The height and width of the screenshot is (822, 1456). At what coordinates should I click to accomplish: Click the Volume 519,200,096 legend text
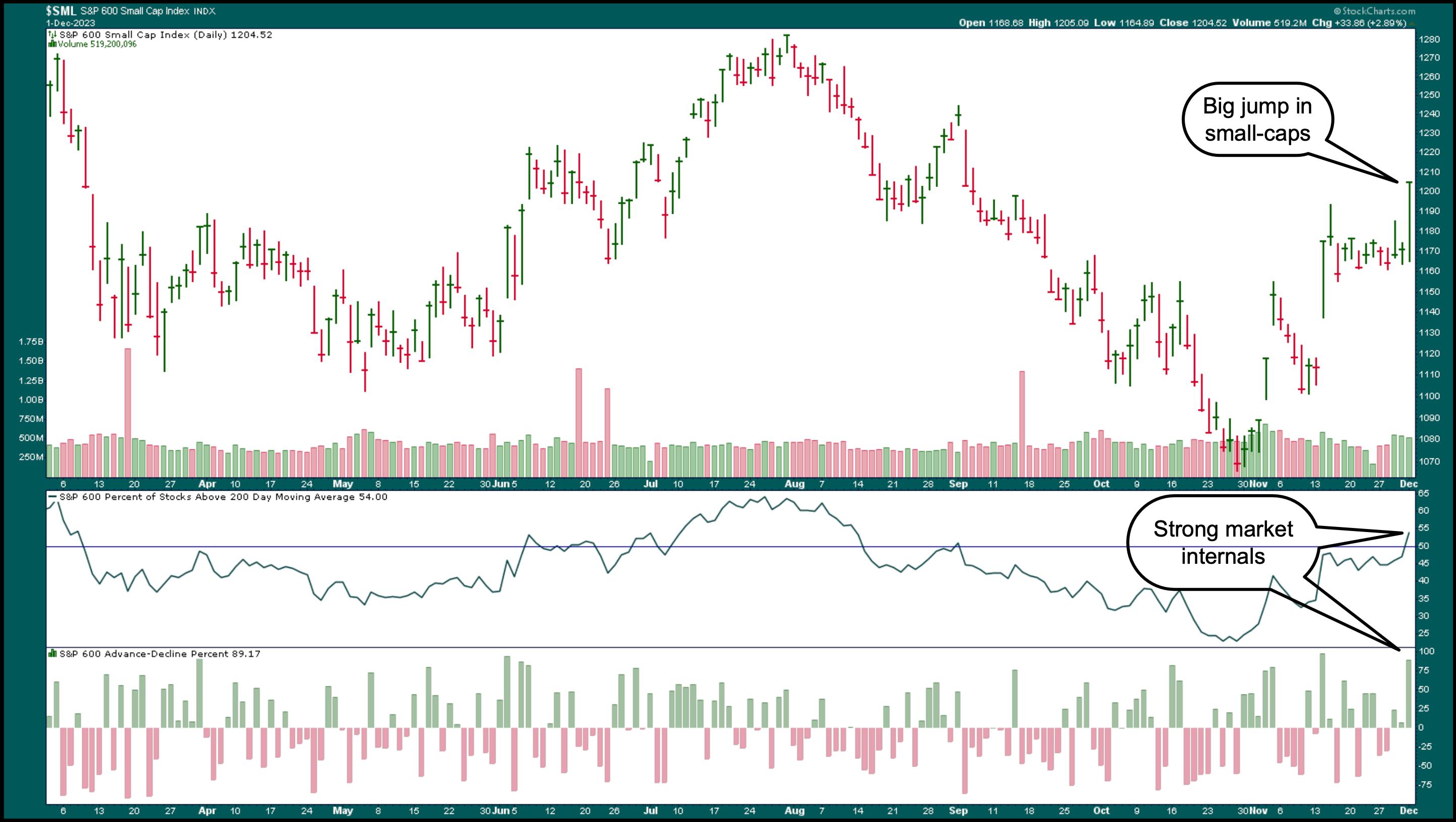pos(97,44)
